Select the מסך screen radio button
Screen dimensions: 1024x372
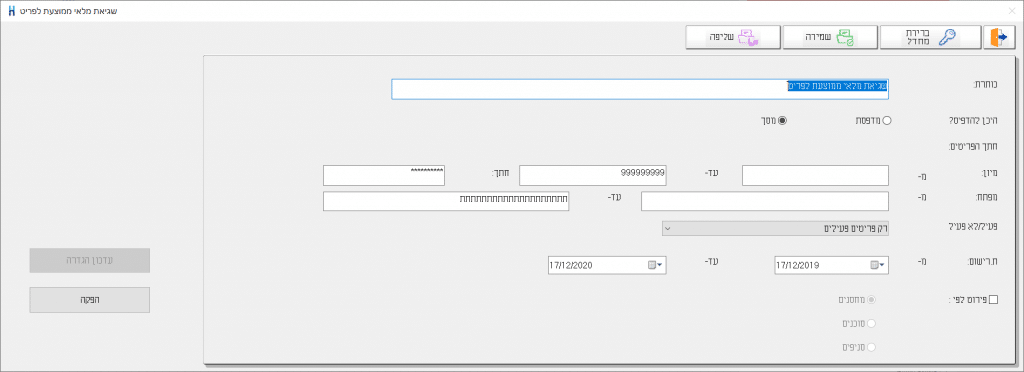tap(782, 120)
